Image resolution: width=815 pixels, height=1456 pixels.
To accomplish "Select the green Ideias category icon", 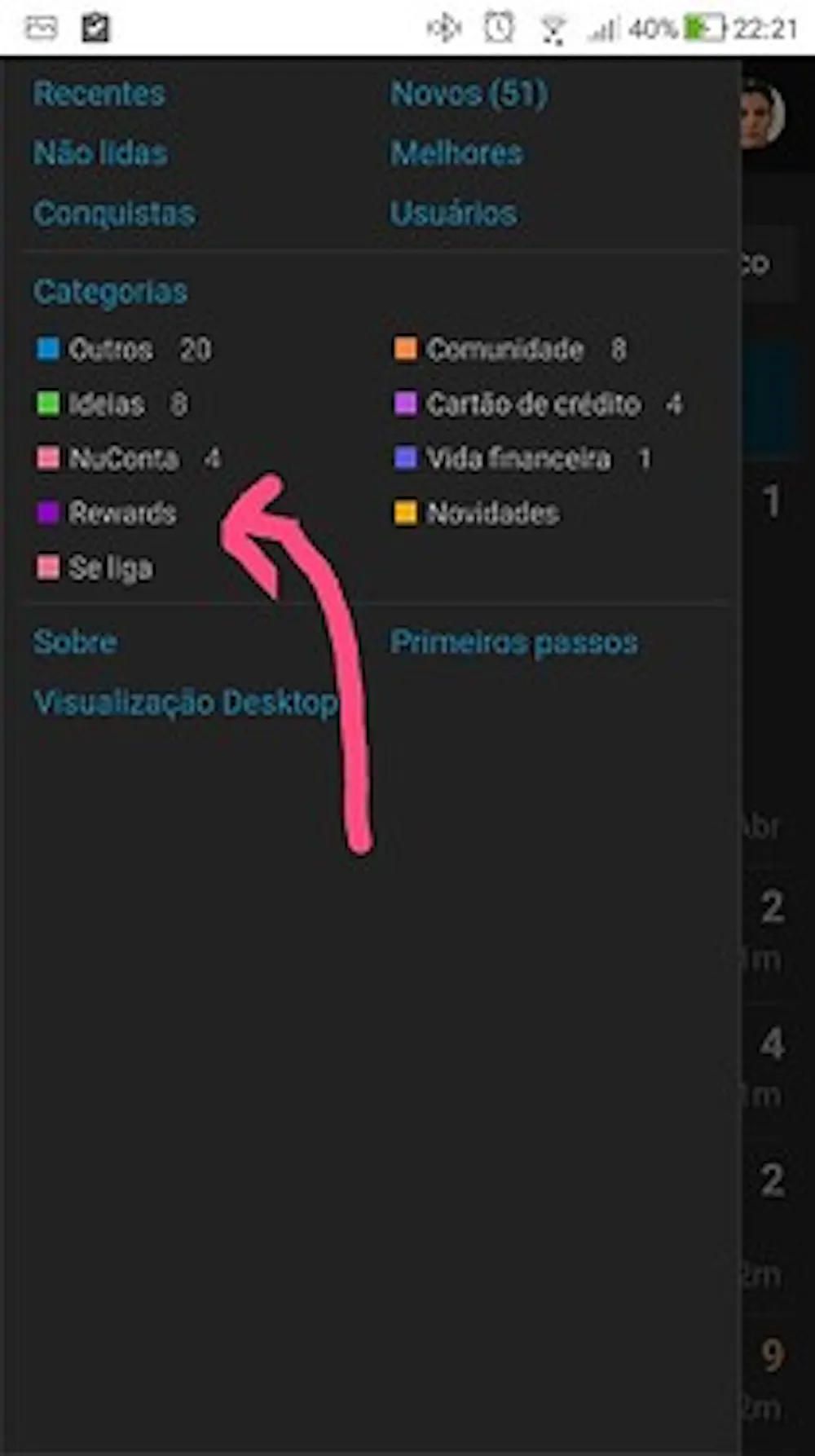I will (x=48, y=404).
